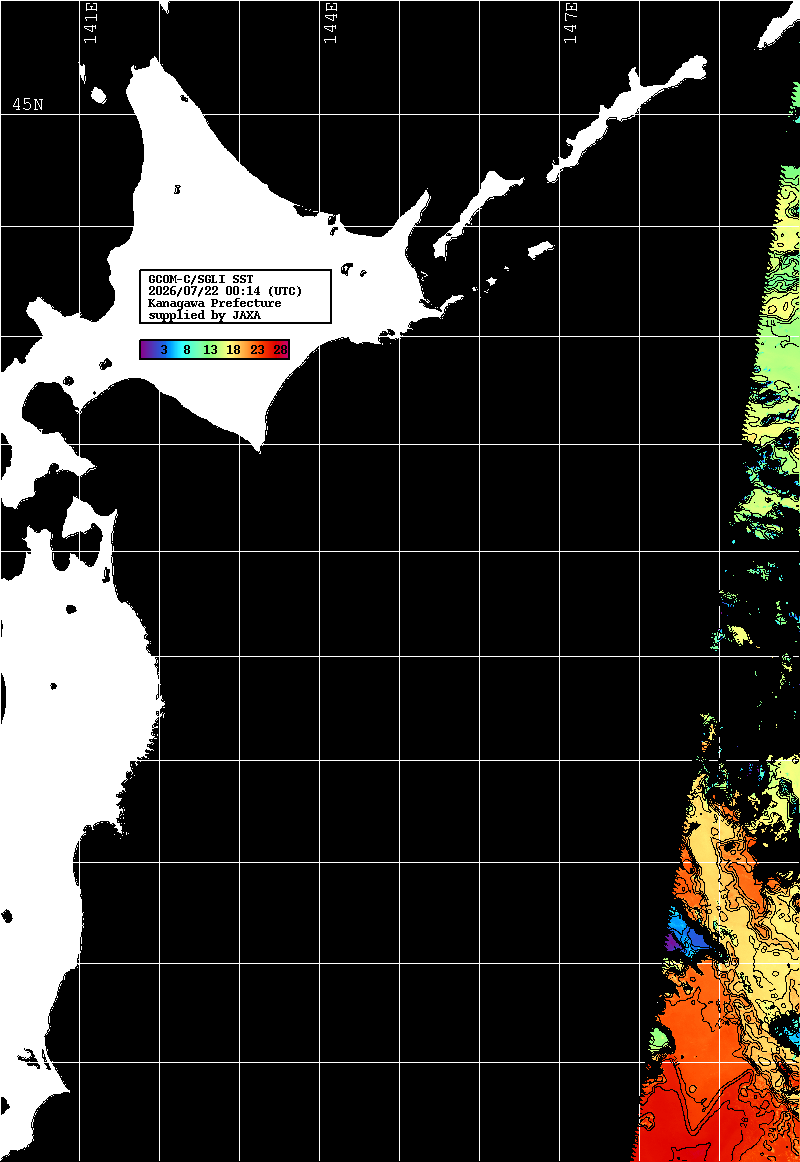Pick the green 13 value on color scale

point(210,350)
